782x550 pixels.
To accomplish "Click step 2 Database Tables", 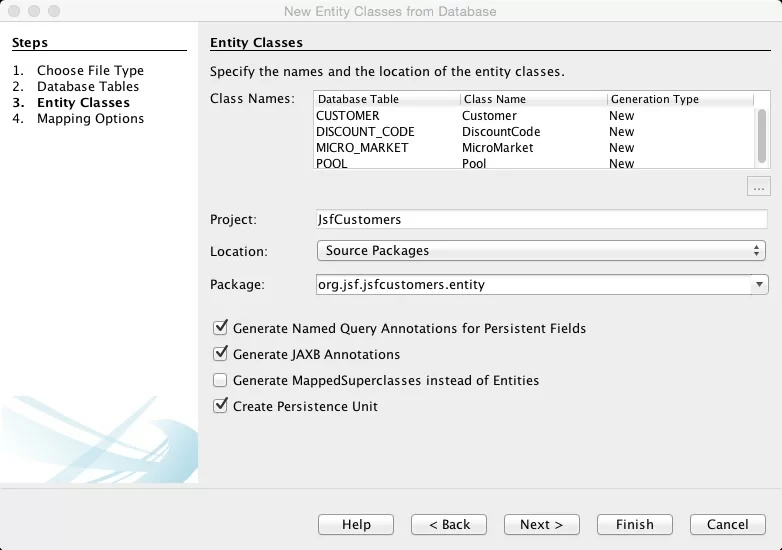I will (88, 86).
